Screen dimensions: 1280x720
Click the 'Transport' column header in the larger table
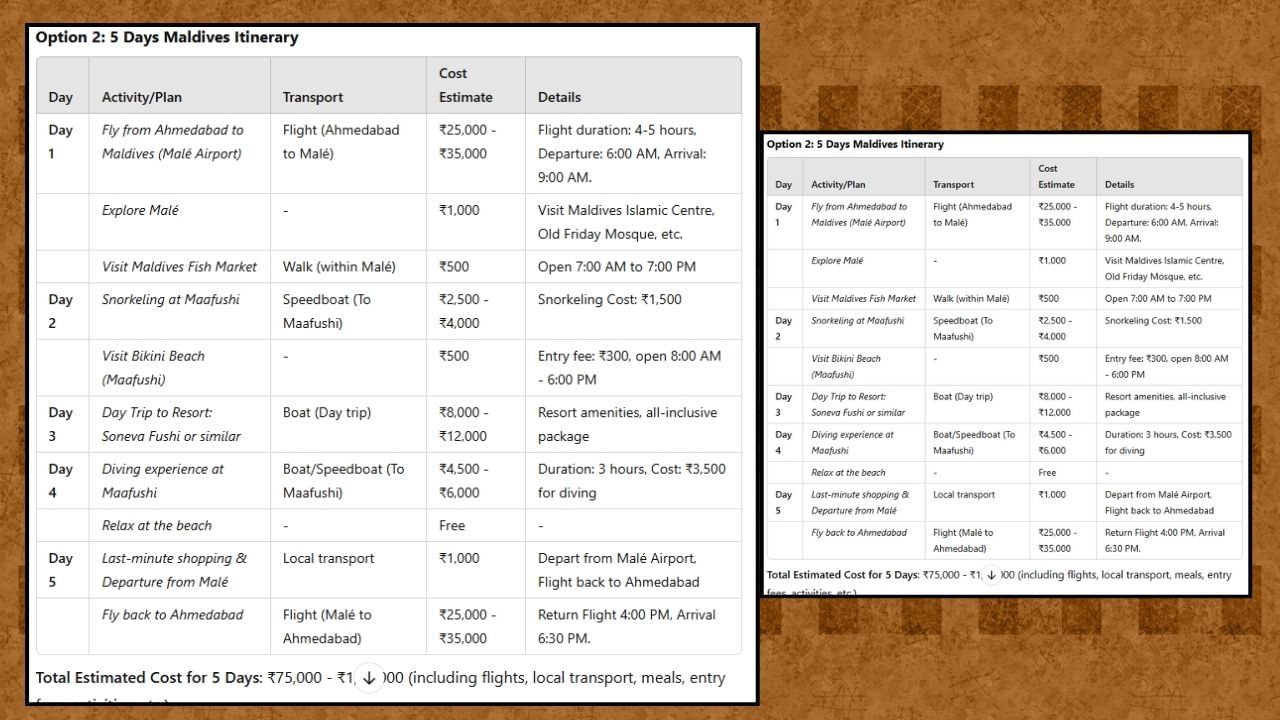click(x=313, y=97)
